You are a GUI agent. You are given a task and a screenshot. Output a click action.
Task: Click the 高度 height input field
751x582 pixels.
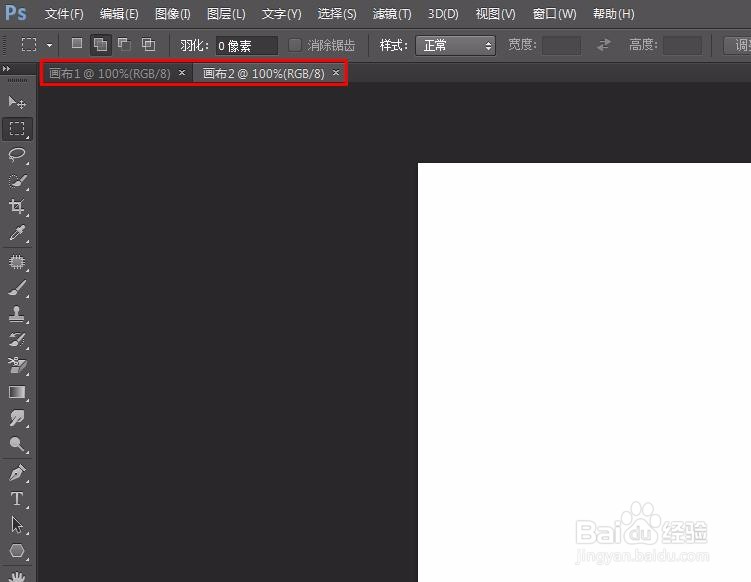682,46
